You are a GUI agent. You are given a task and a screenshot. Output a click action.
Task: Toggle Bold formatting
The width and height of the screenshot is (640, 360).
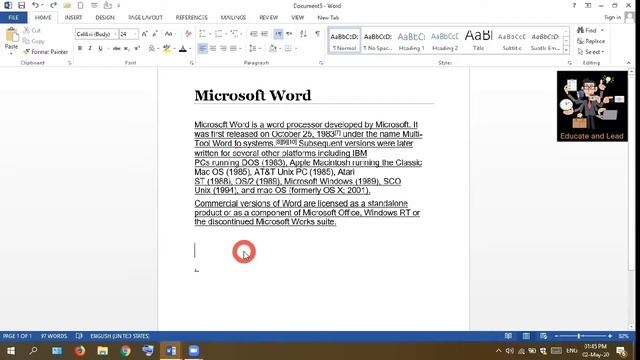coord(80,49)
